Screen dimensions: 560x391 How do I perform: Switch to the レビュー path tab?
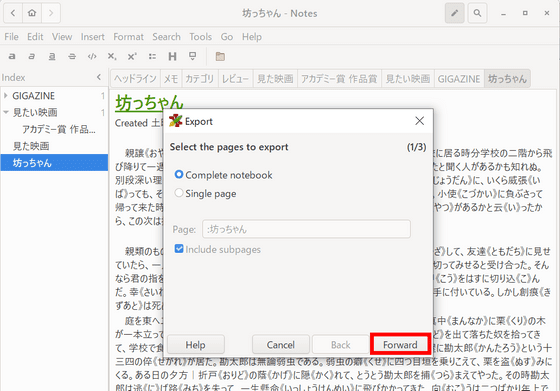click(x=235, y=79)
